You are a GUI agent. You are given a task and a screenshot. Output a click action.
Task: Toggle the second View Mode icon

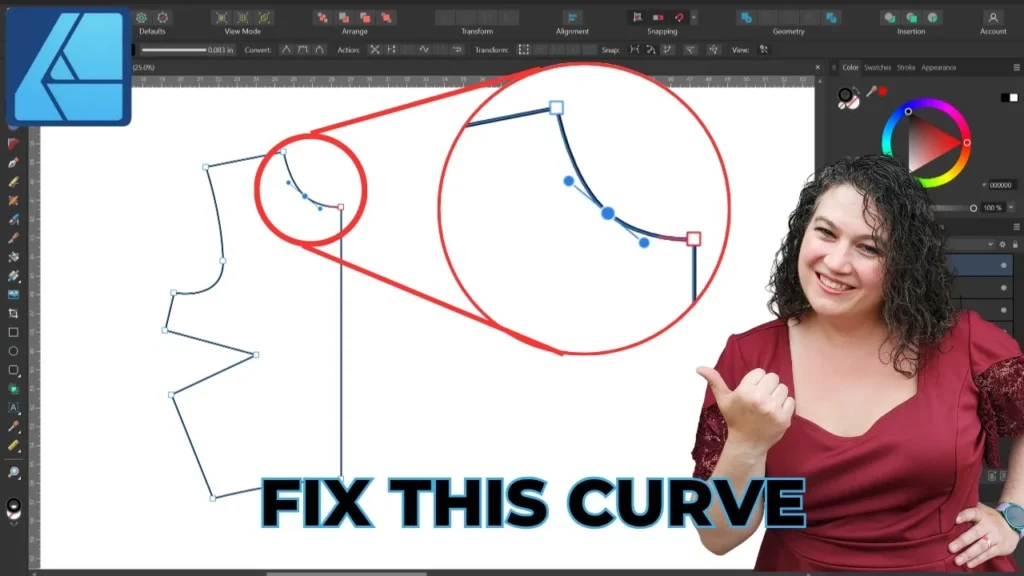click(x=243, y=18)
